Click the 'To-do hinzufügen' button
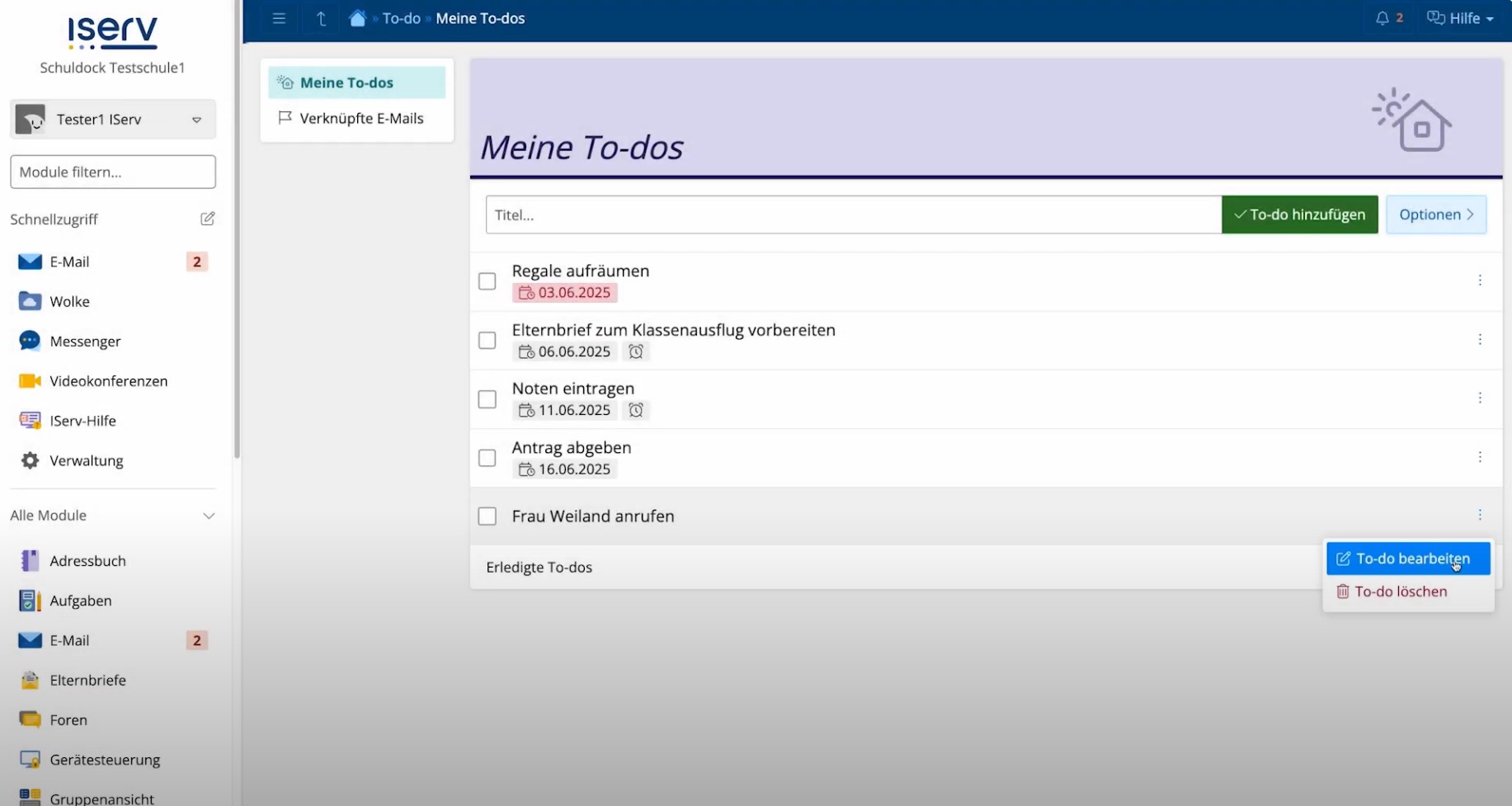The image size is (1512, 806). pyautogui.click(x=1299, y=214)
